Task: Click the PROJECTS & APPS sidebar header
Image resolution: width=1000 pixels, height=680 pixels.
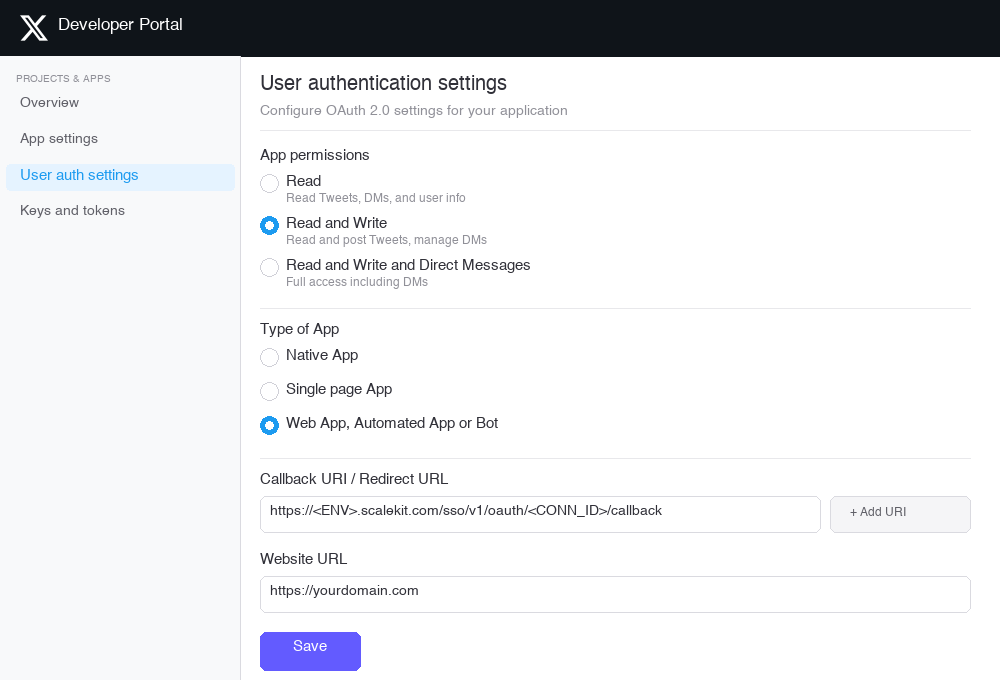Action: (63, 78)
